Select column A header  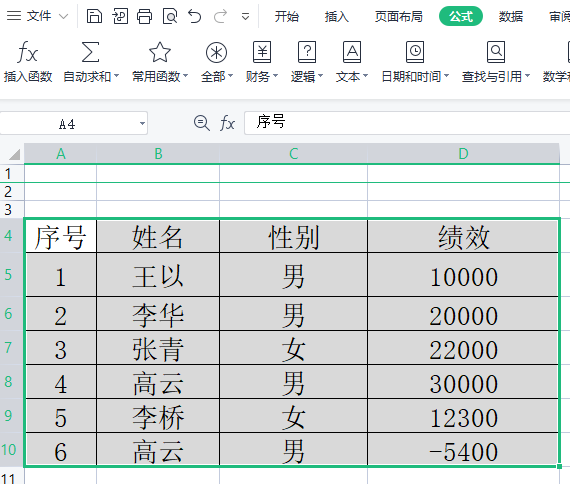tap(61, 153)
